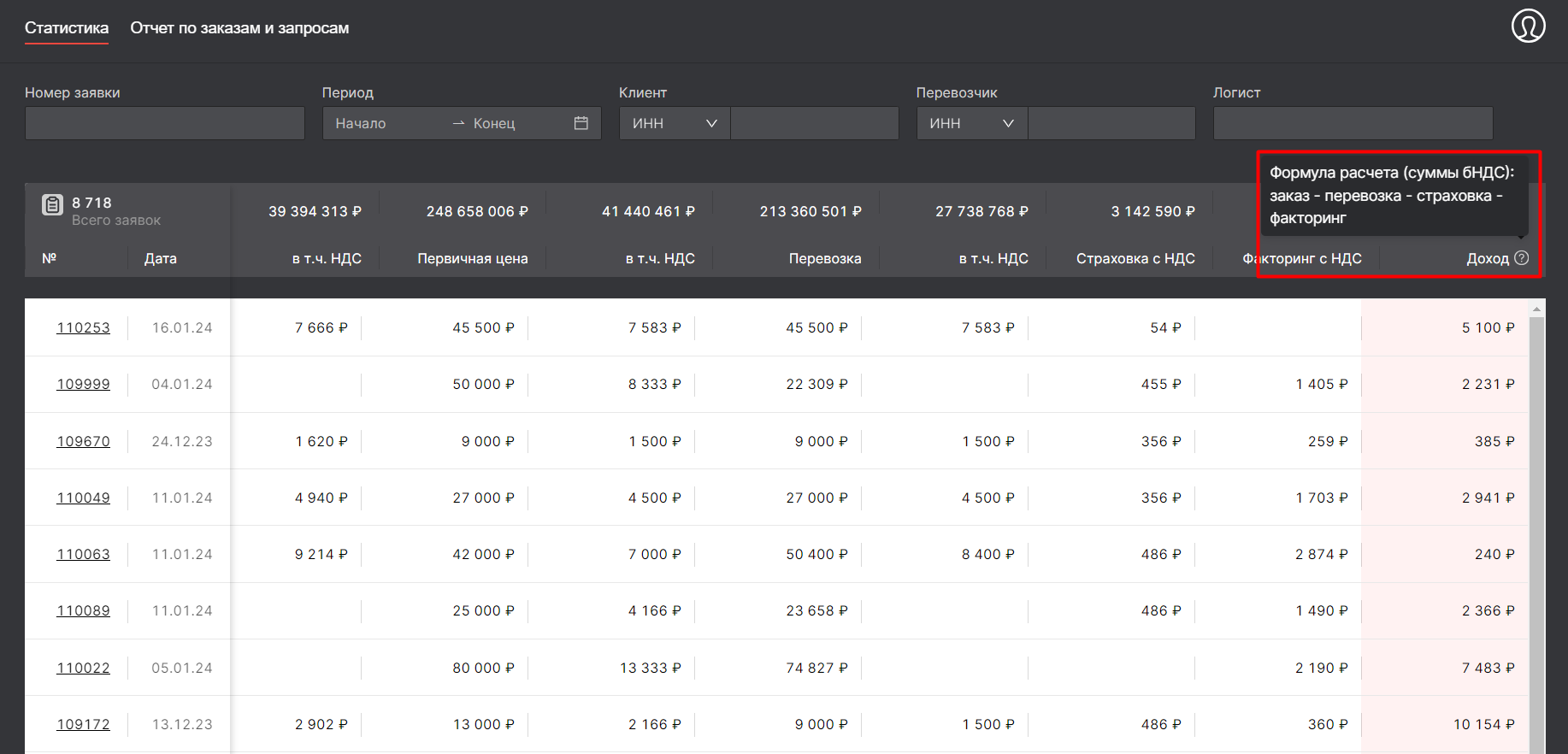Click the Факторинг с НДС column header
This screenshot has height=754, width=1568.
[x=1302, y=258]
